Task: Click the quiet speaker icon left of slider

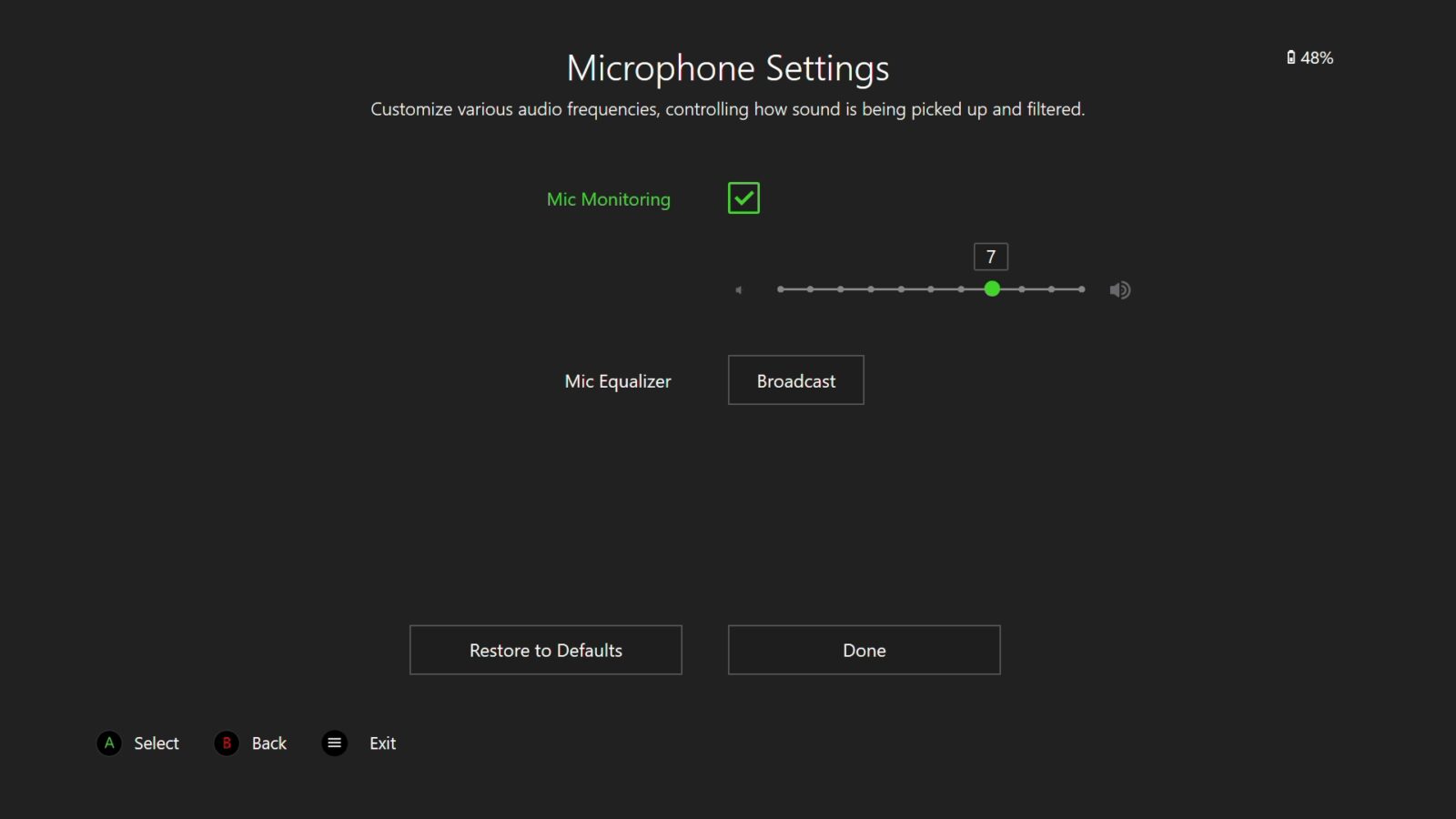Action: pyautogui.click(x=739, y=290)
